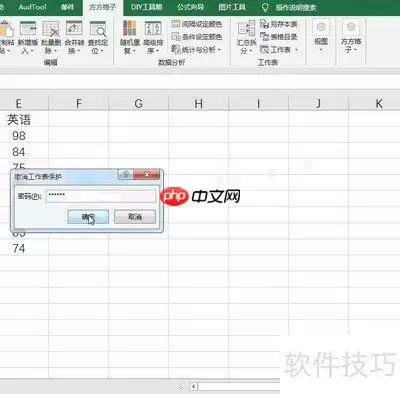Click 条件设定颜色 conditional color tool
The height and width of the screenshot is (394, 400).
[196, 37]
